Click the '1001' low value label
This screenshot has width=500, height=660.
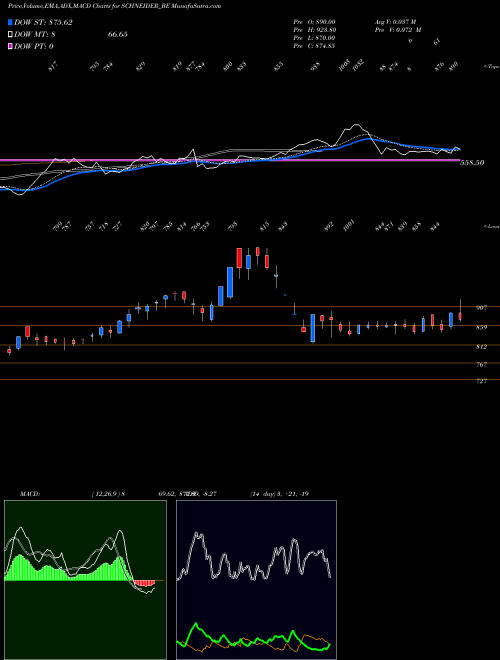coord(349,225)
